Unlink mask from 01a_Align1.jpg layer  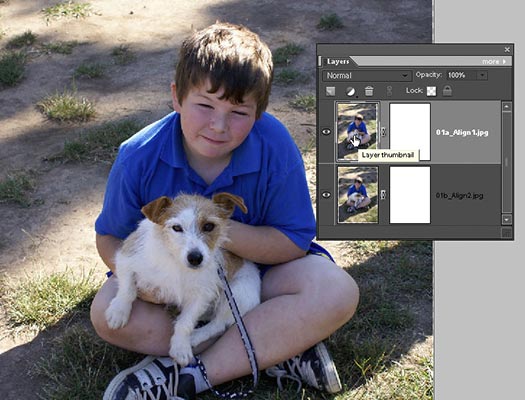(384, 132)
